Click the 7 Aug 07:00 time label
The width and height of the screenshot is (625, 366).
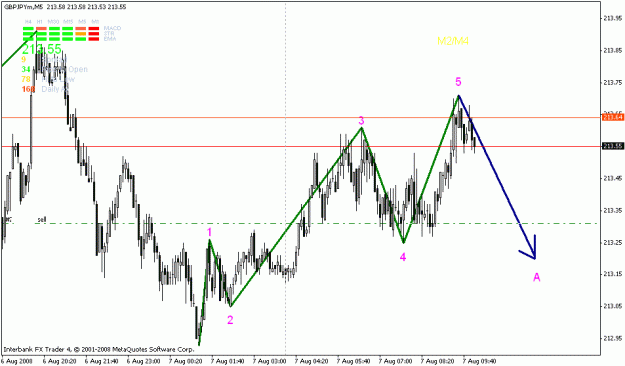[395, 361]
